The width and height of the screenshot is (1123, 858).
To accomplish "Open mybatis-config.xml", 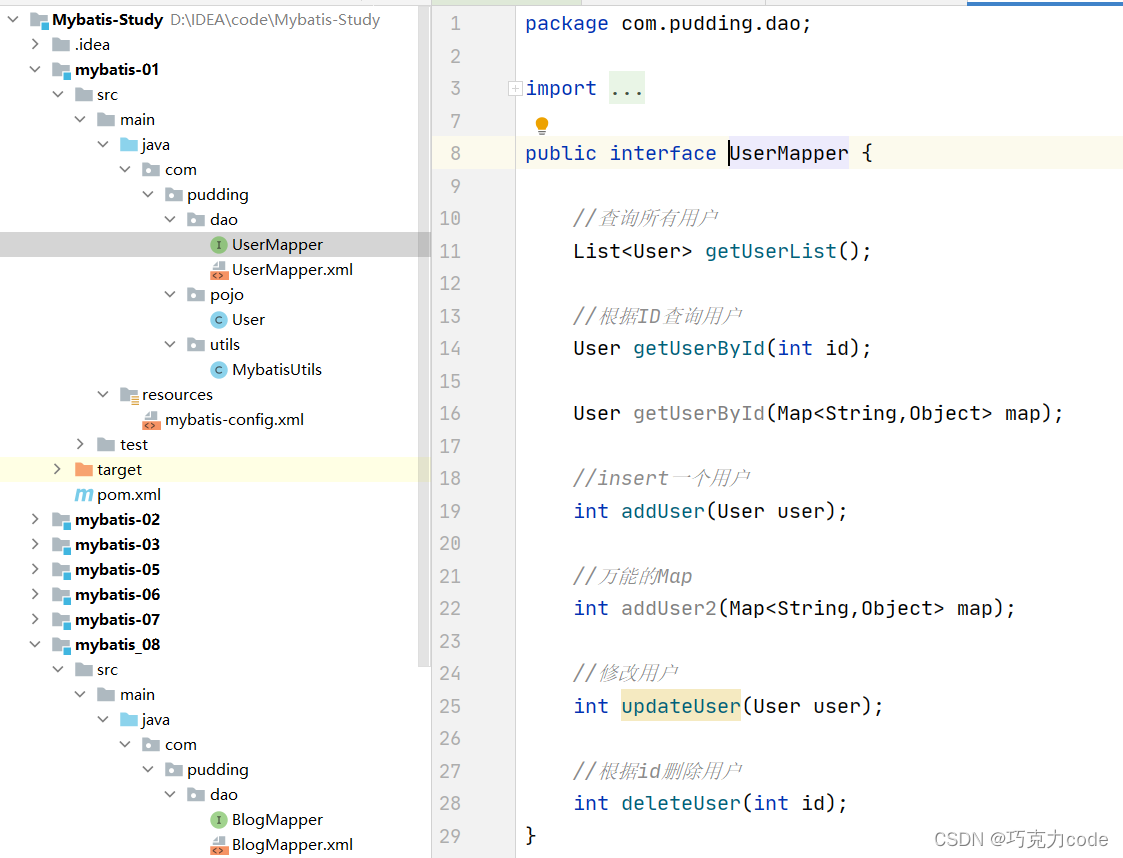I will point(234,420).
